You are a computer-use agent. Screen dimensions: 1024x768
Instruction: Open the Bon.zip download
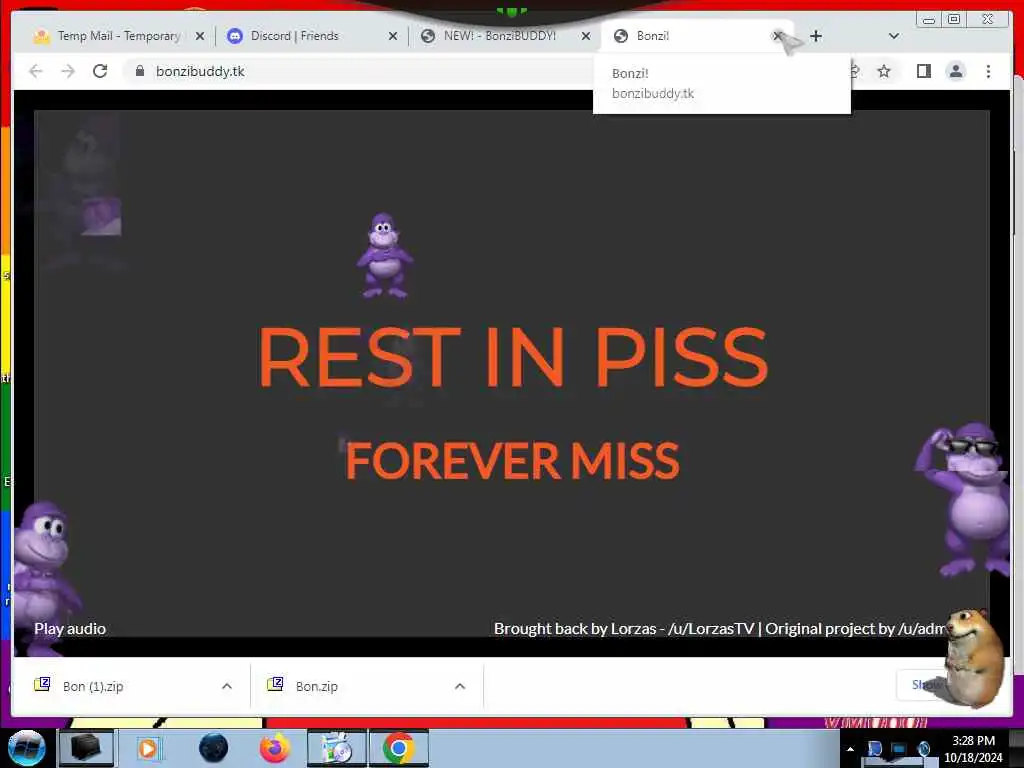(317, 686)
